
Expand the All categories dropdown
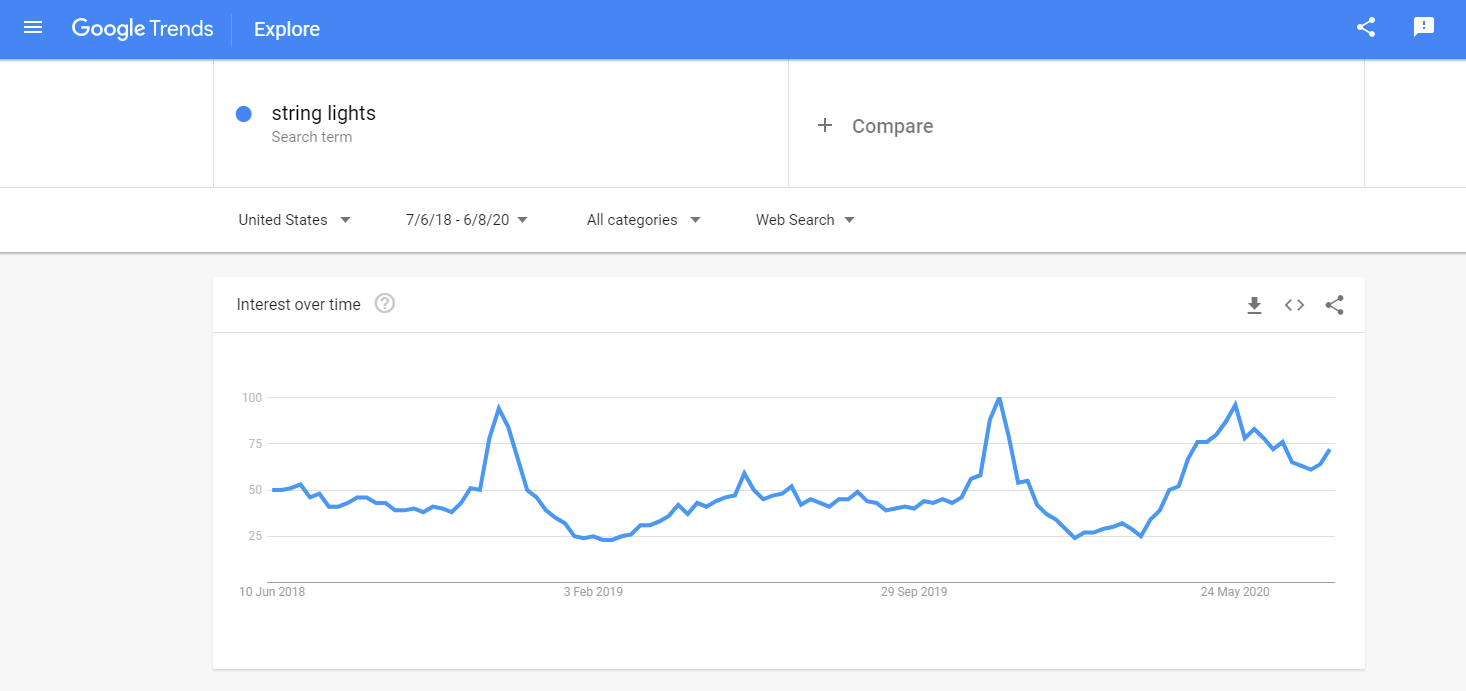(643, 219)
